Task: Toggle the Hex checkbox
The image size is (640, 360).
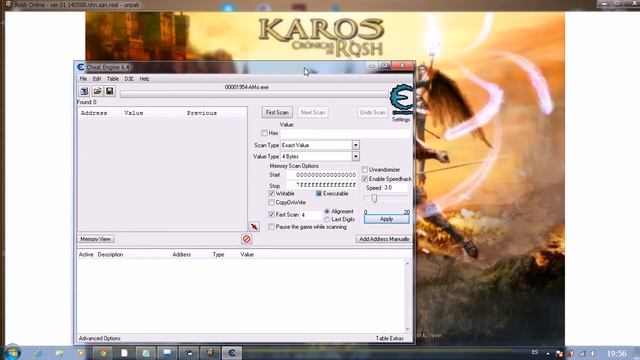Action: pos(264,133)
